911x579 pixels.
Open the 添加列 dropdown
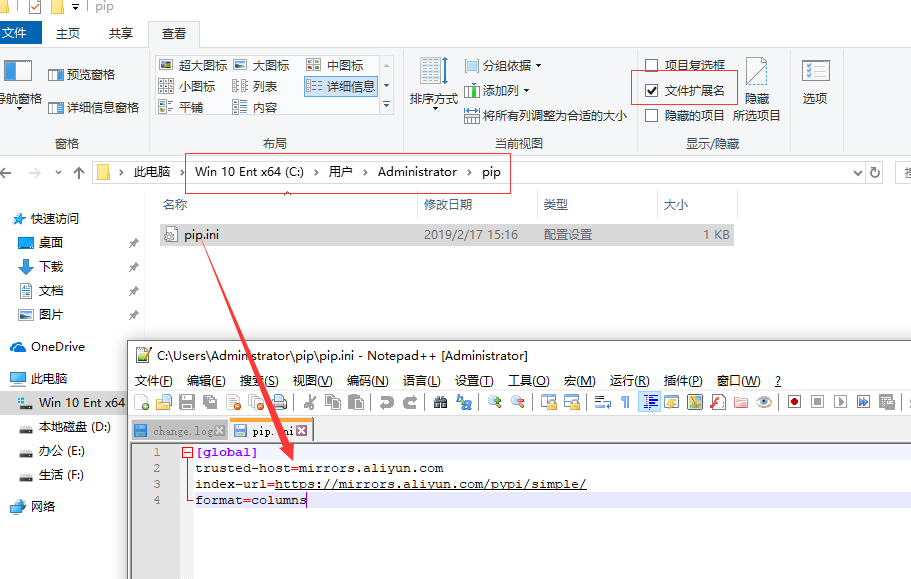click(497, 91)
